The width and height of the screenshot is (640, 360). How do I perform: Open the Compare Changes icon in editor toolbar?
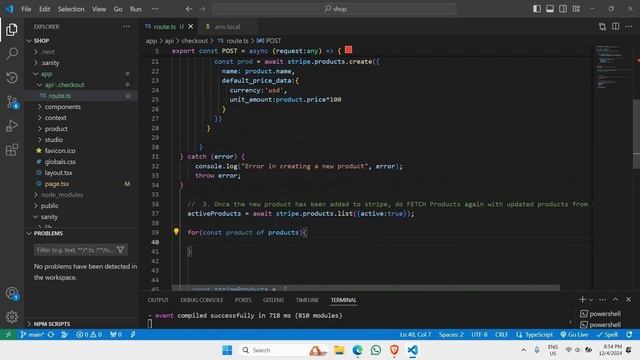click(x=602, y=27)
